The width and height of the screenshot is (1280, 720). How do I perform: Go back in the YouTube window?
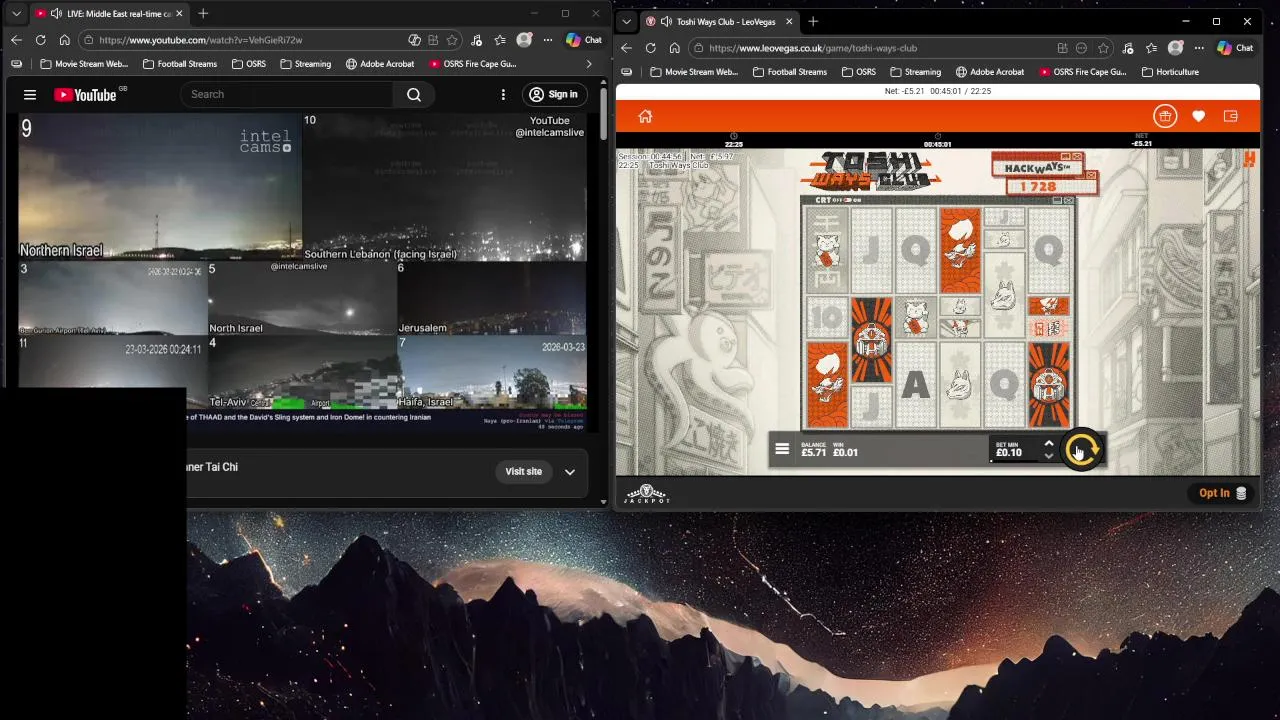tap(16, 40)
